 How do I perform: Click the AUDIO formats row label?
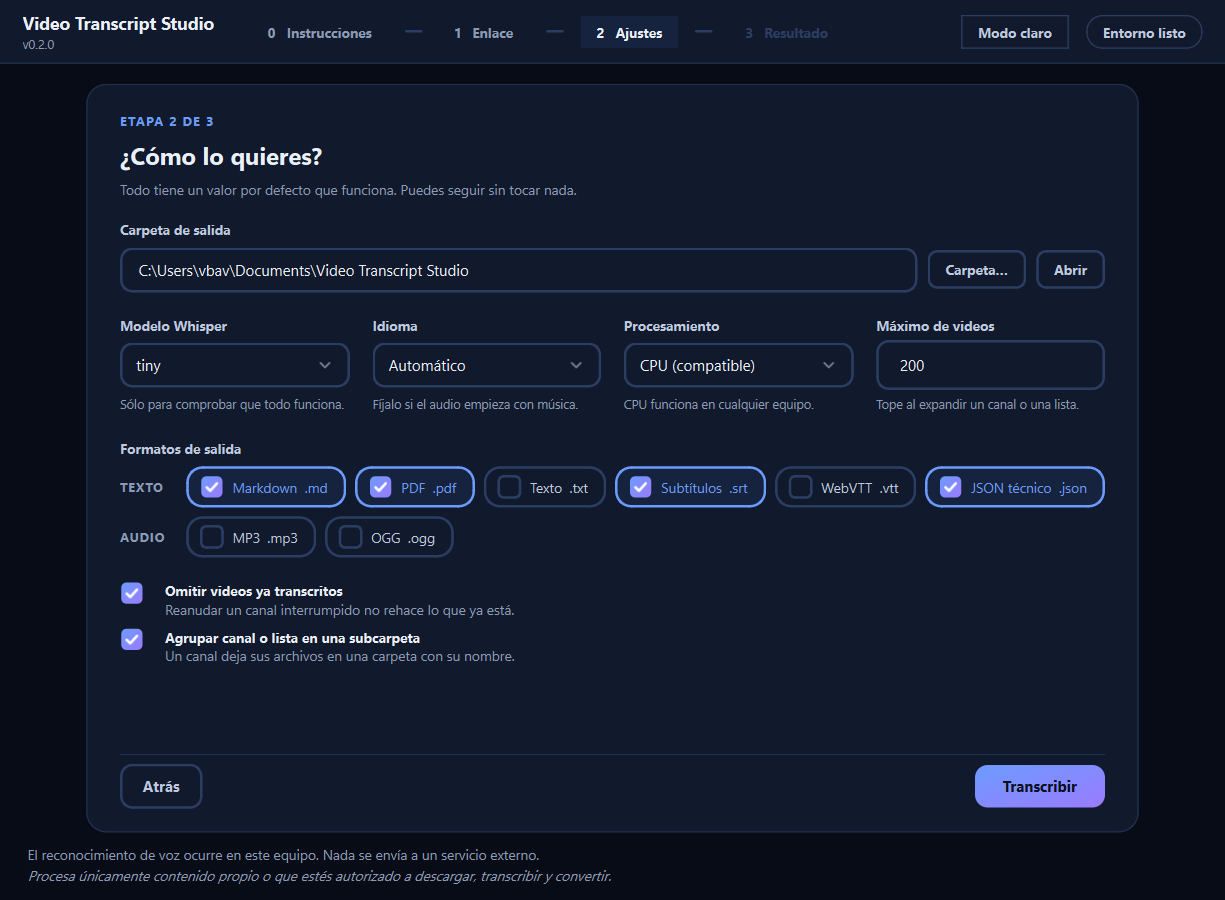pyautogui.click(x=143, y=538)
